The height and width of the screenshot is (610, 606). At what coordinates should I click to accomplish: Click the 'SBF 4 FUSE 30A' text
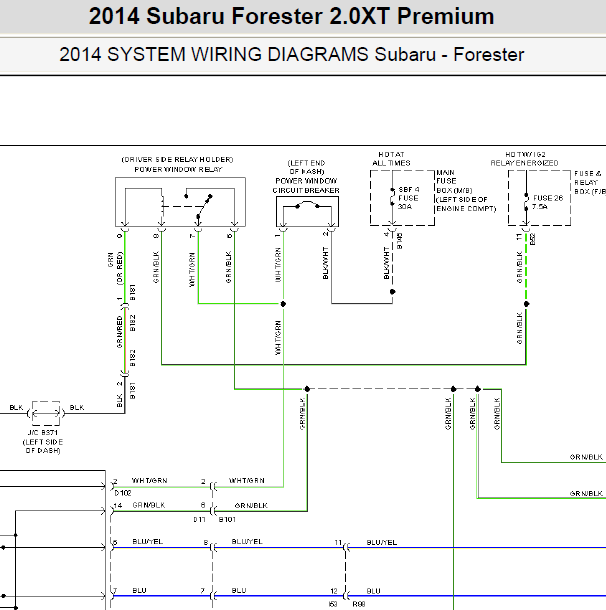point(408,198)
